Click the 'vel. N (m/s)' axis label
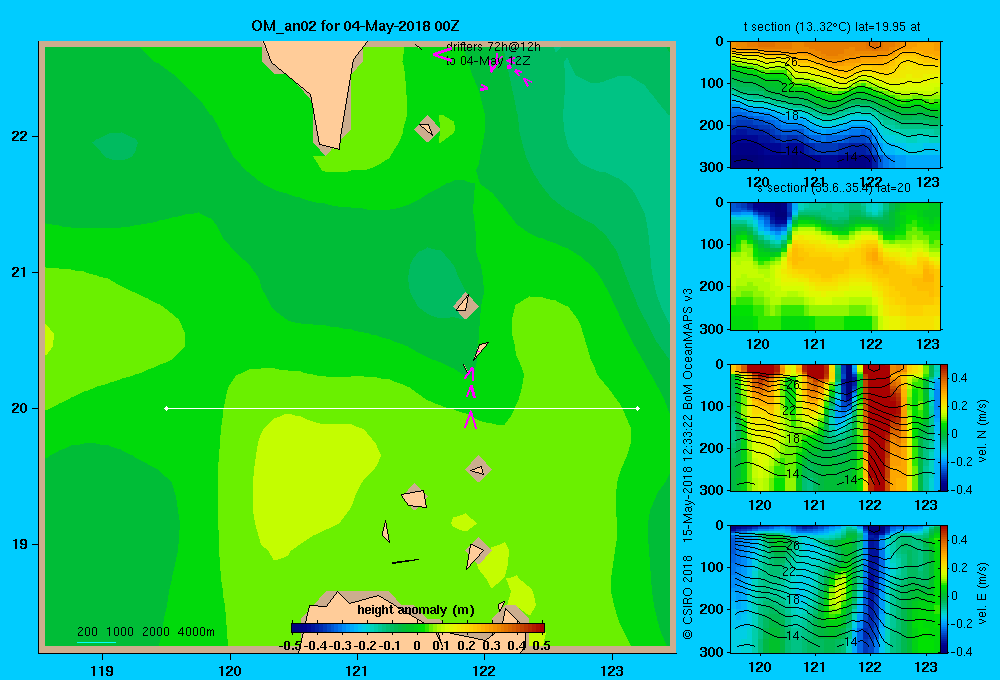1000x680 pixels. (982, 431)
